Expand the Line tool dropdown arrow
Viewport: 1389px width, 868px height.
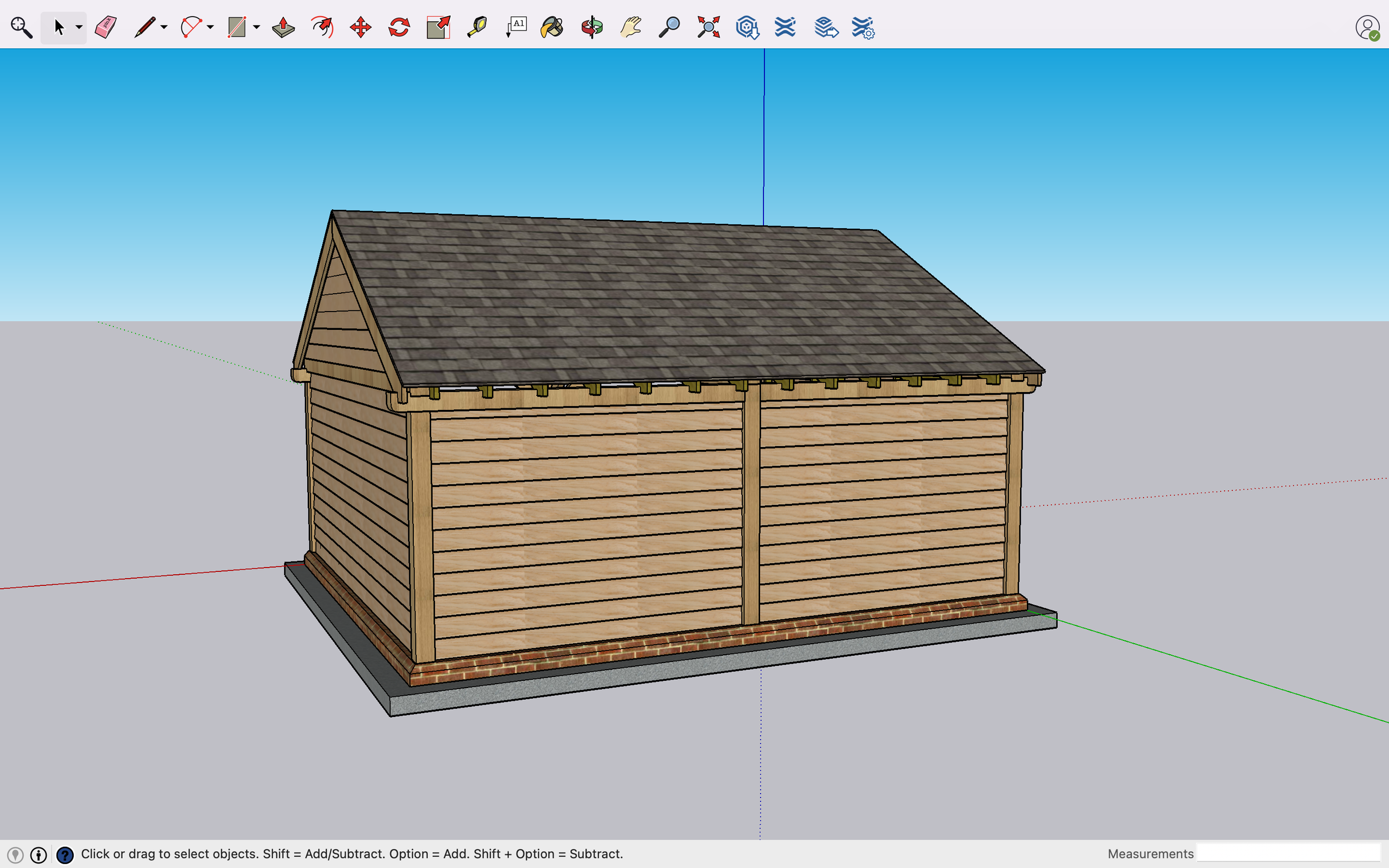[164, 27]
